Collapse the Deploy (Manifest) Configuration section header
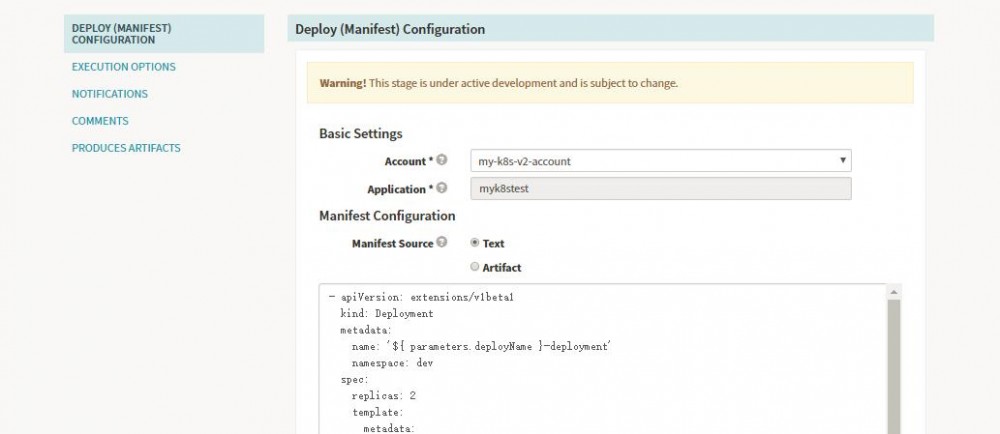The image size is (1000, 434). [x=610, y=29]
